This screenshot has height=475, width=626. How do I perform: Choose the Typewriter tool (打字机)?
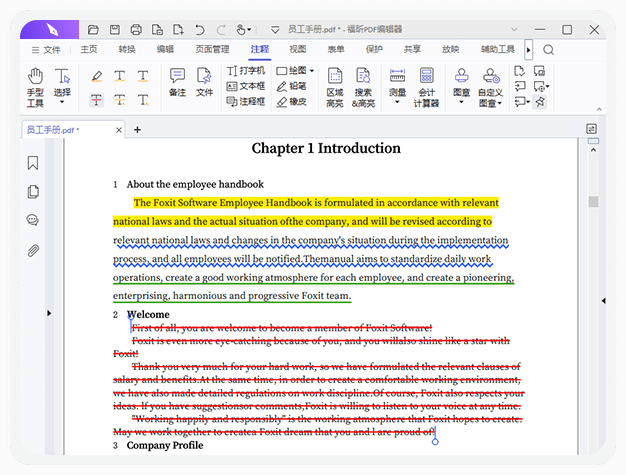246,71
